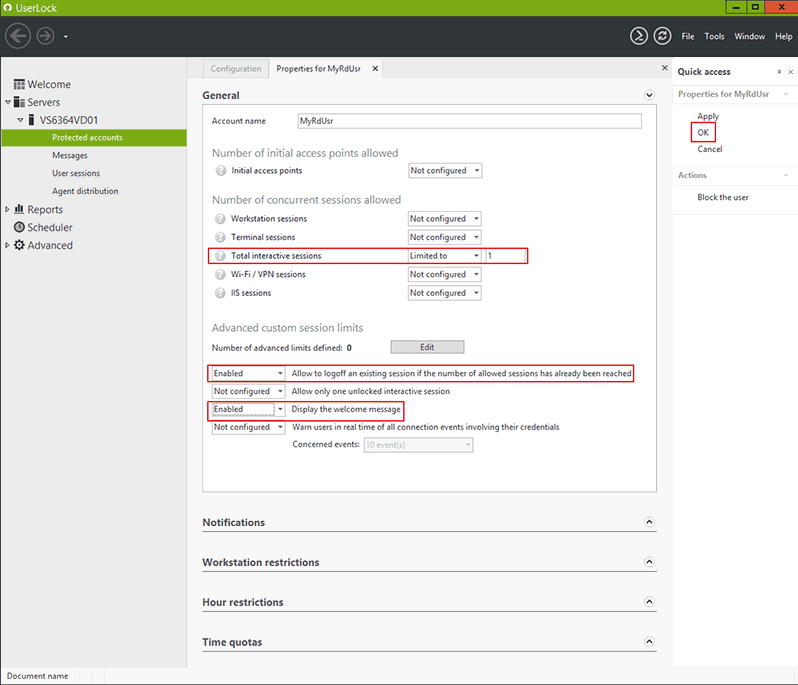This screenshot has width=798, height=685.
Task: Expand the Reports tree node
Action: (7, 209)
